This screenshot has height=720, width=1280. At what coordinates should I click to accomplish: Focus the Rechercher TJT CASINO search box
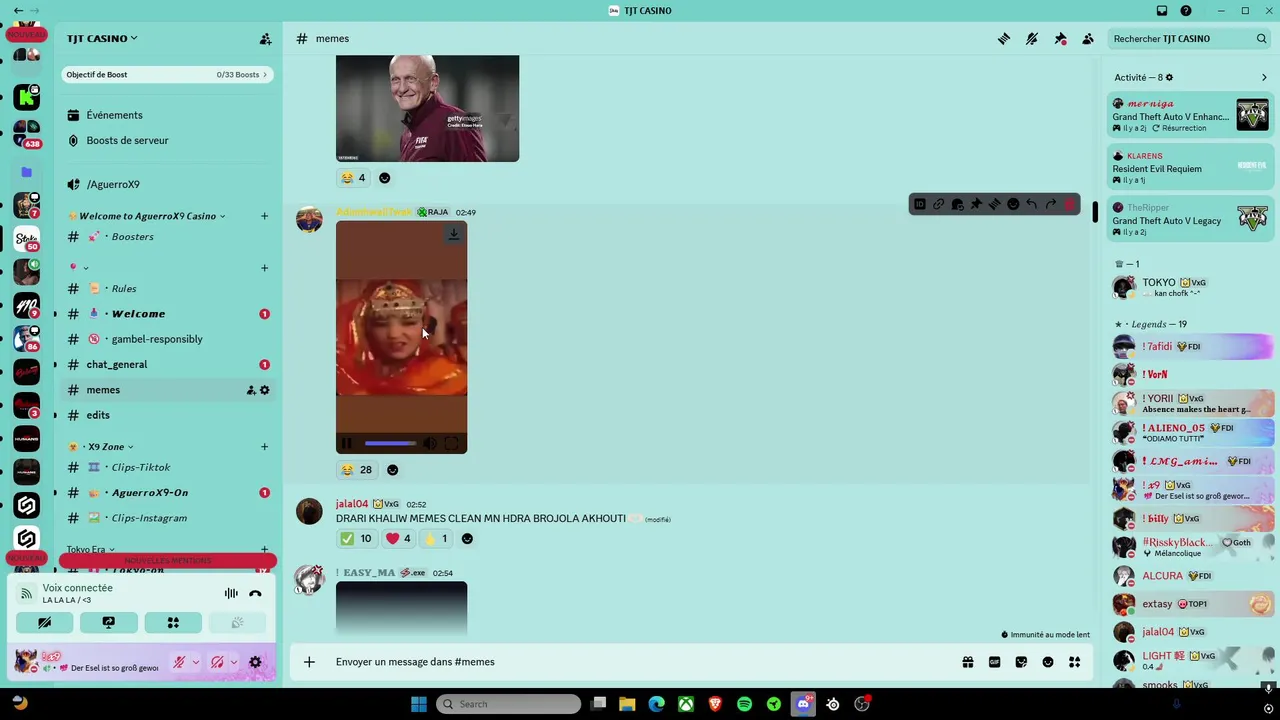pyautogui.click(x=1190, y=39)
